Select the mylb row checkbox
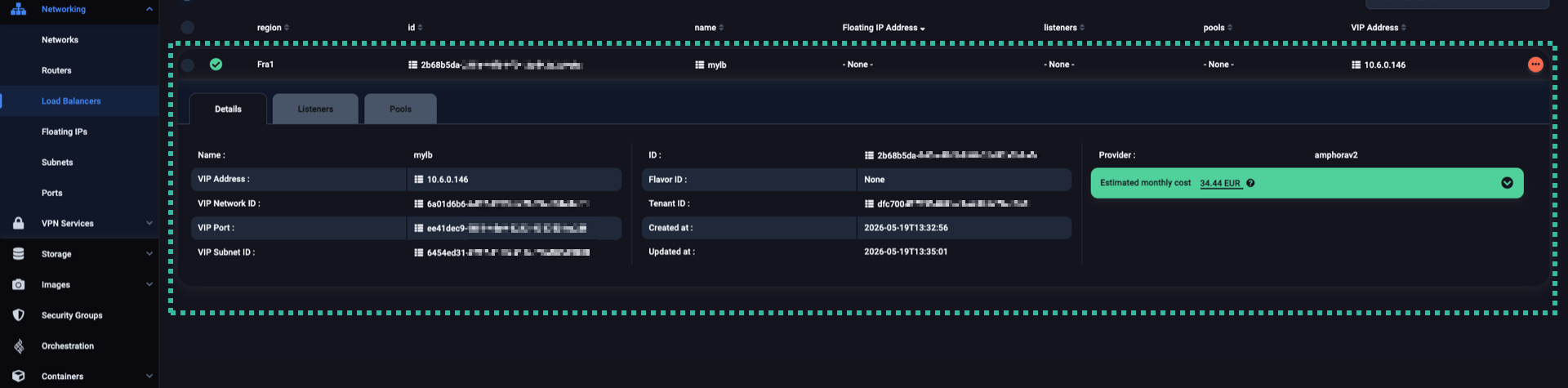Viewport: 1568px width, 388px height. (188, 65)
